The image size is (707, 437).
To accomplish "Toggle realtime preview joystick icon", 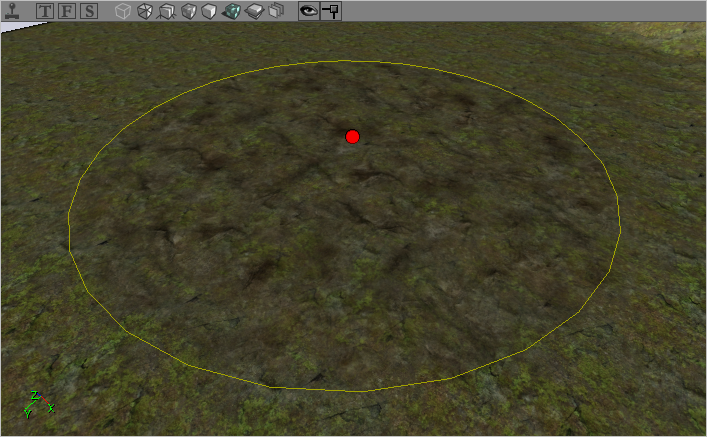I will point(12,12).
